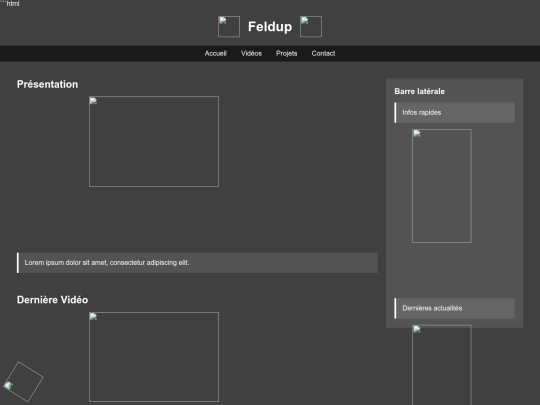The height and width of the screenshot is (405, 540).
Task: Click the Barre latérale heading
Action: (419, 91)
